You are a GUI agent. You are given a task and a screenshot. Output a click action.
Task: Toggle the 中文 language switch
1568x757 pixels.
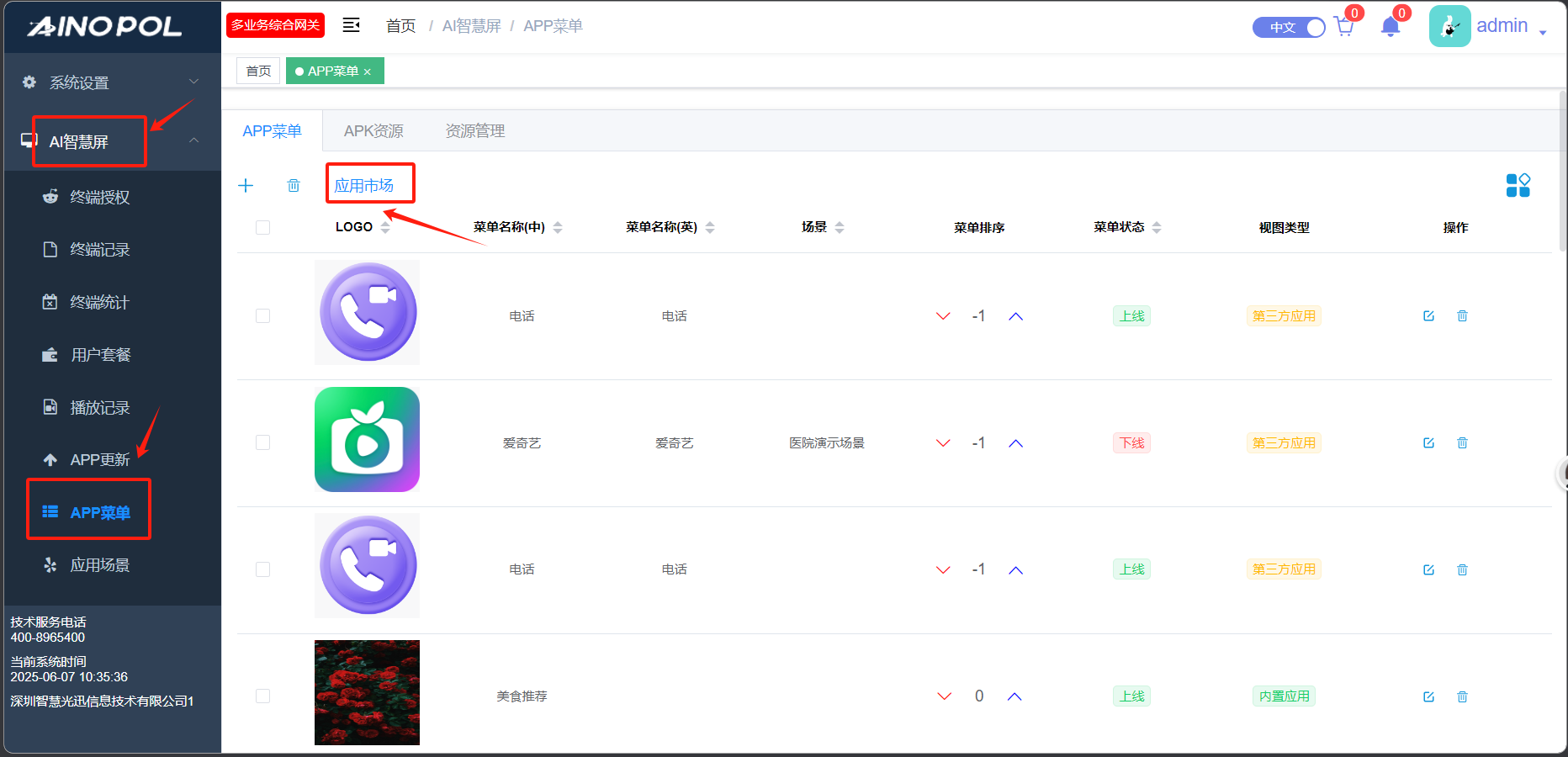[x=1289, y=27]
